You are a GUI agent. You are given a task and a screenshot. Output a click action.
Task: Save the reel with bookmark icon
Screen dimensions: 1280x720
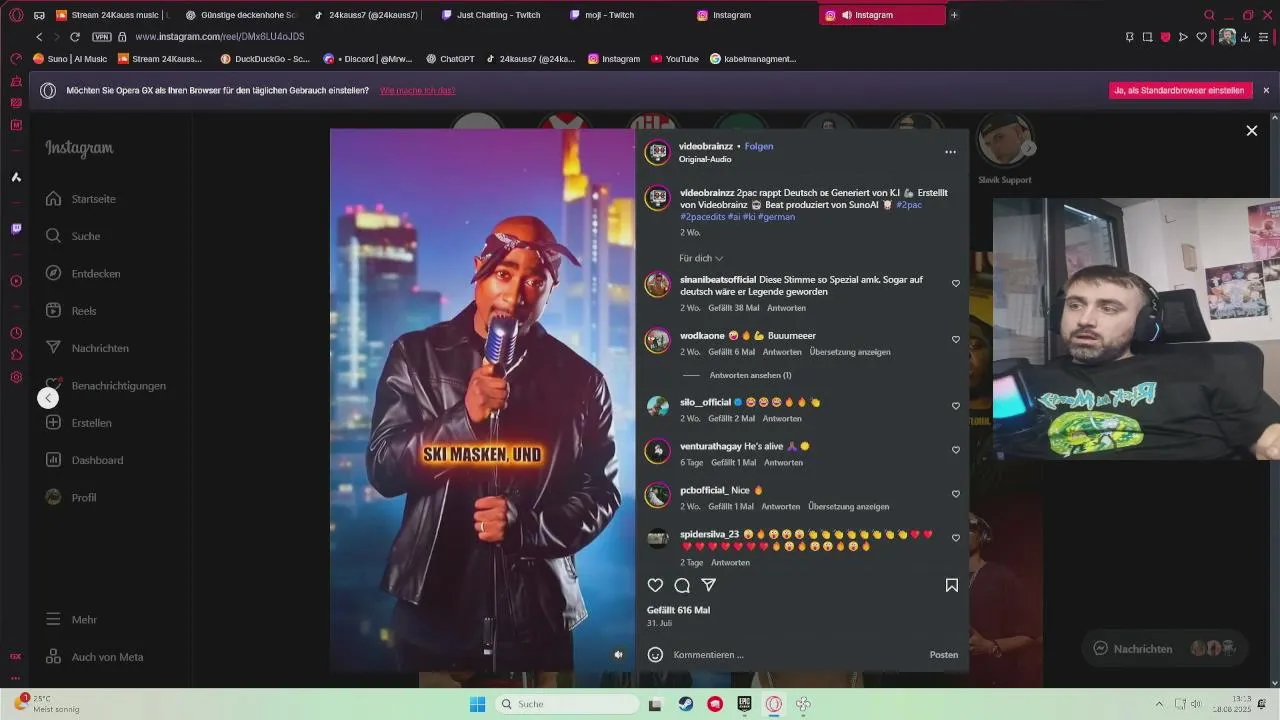tap(952, 585)
